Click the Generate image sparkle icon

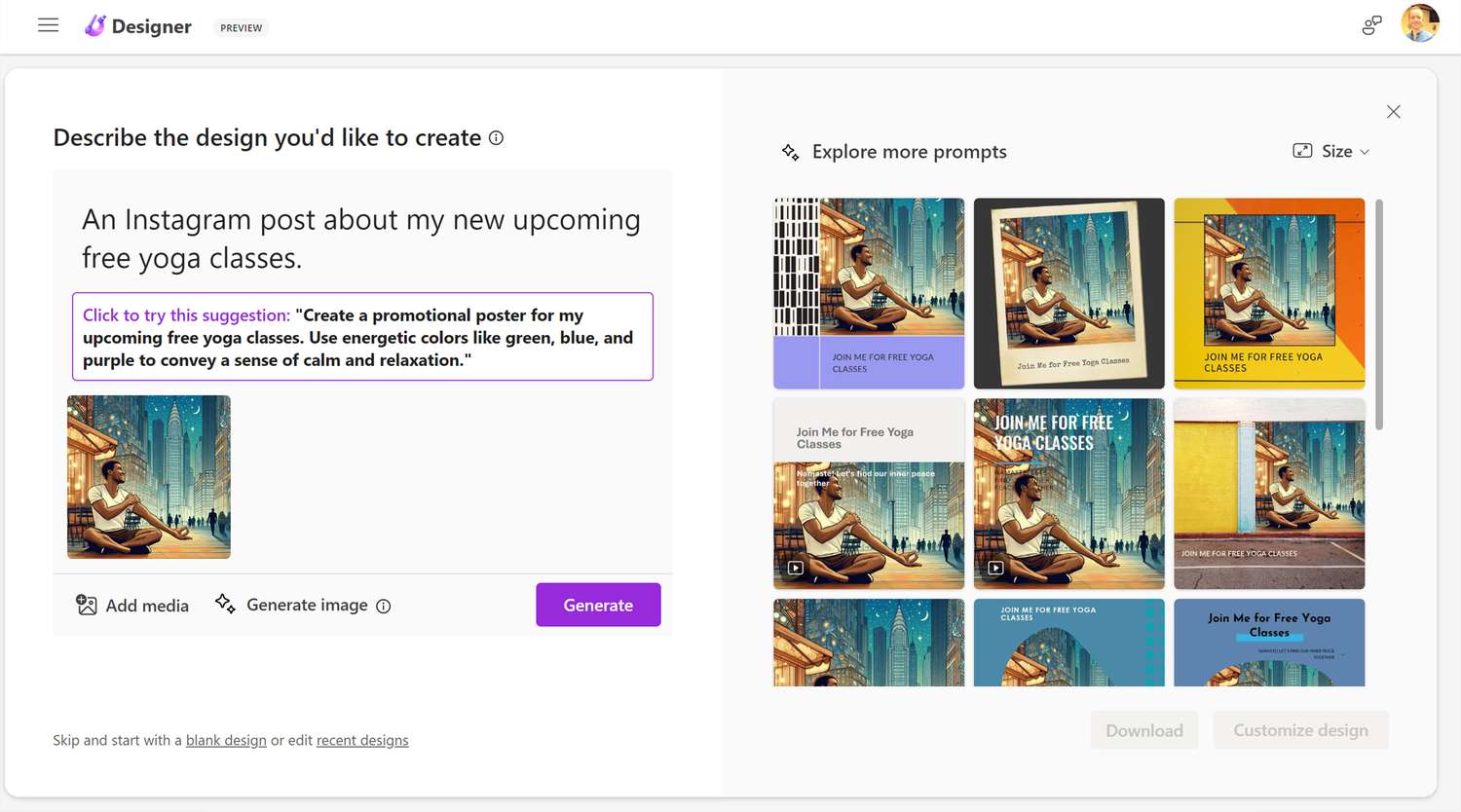pos(225,604)
